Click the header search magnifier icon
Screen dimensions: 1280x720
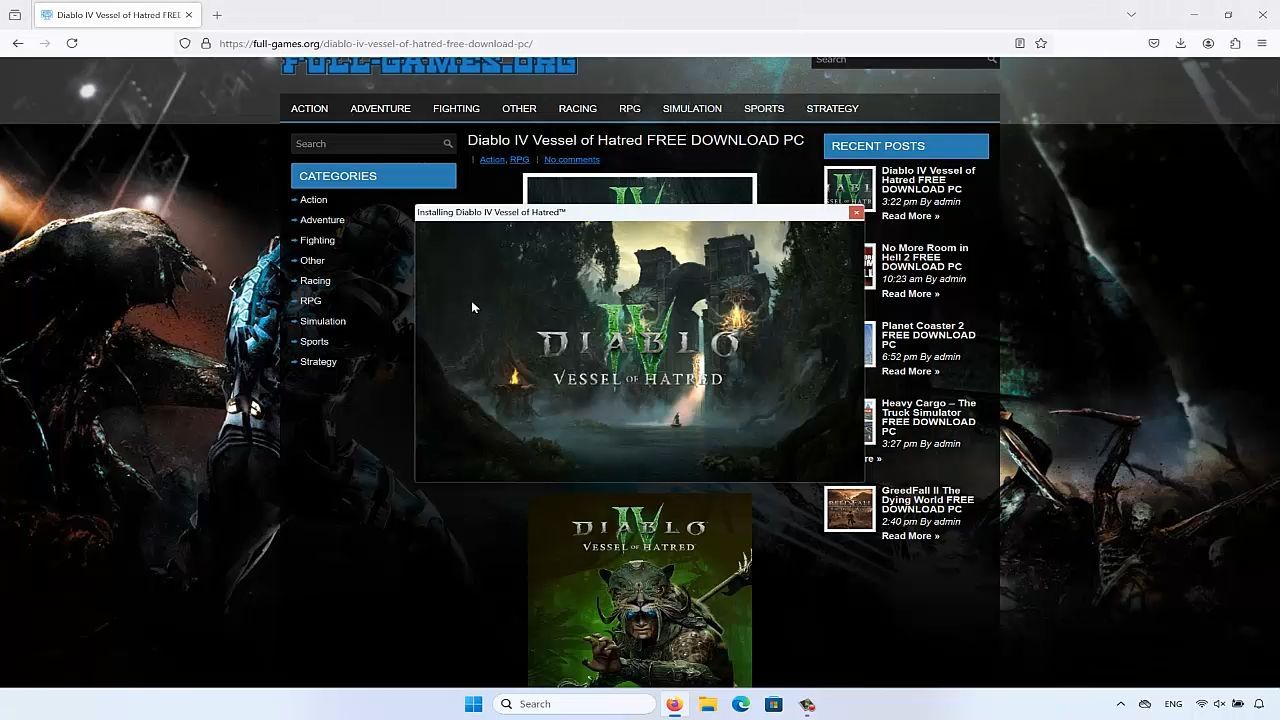pos(992,60)
